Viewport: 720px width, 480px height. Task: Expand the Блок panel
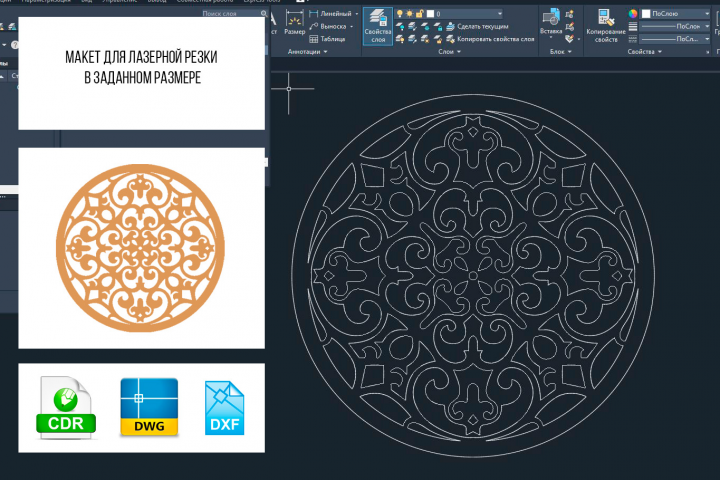coord(561,51)
